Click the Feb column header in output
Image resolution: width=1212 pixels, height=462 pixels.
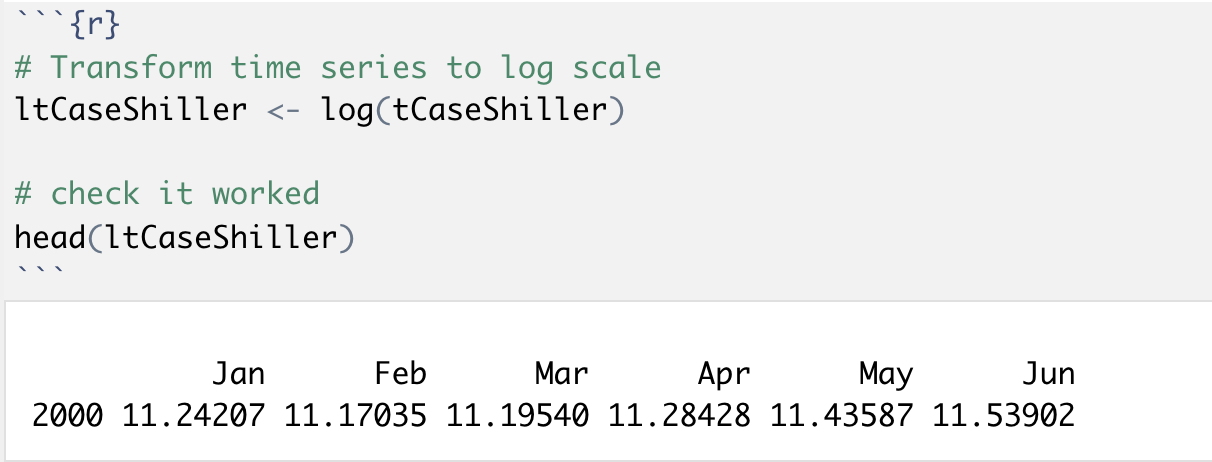pyautogui.click(x=400, y=375)
